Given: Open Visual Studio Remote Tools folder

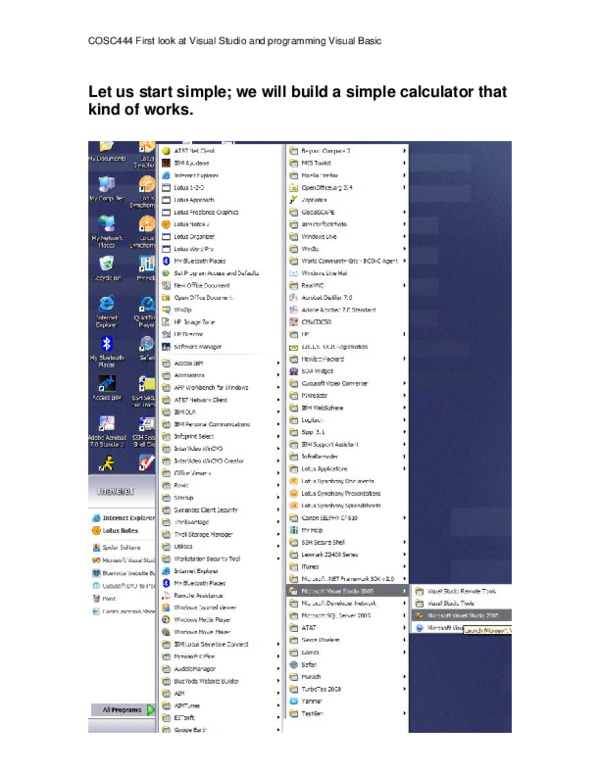Looking at the screenshot, I should pyautogui.click(x=456, y=591).
